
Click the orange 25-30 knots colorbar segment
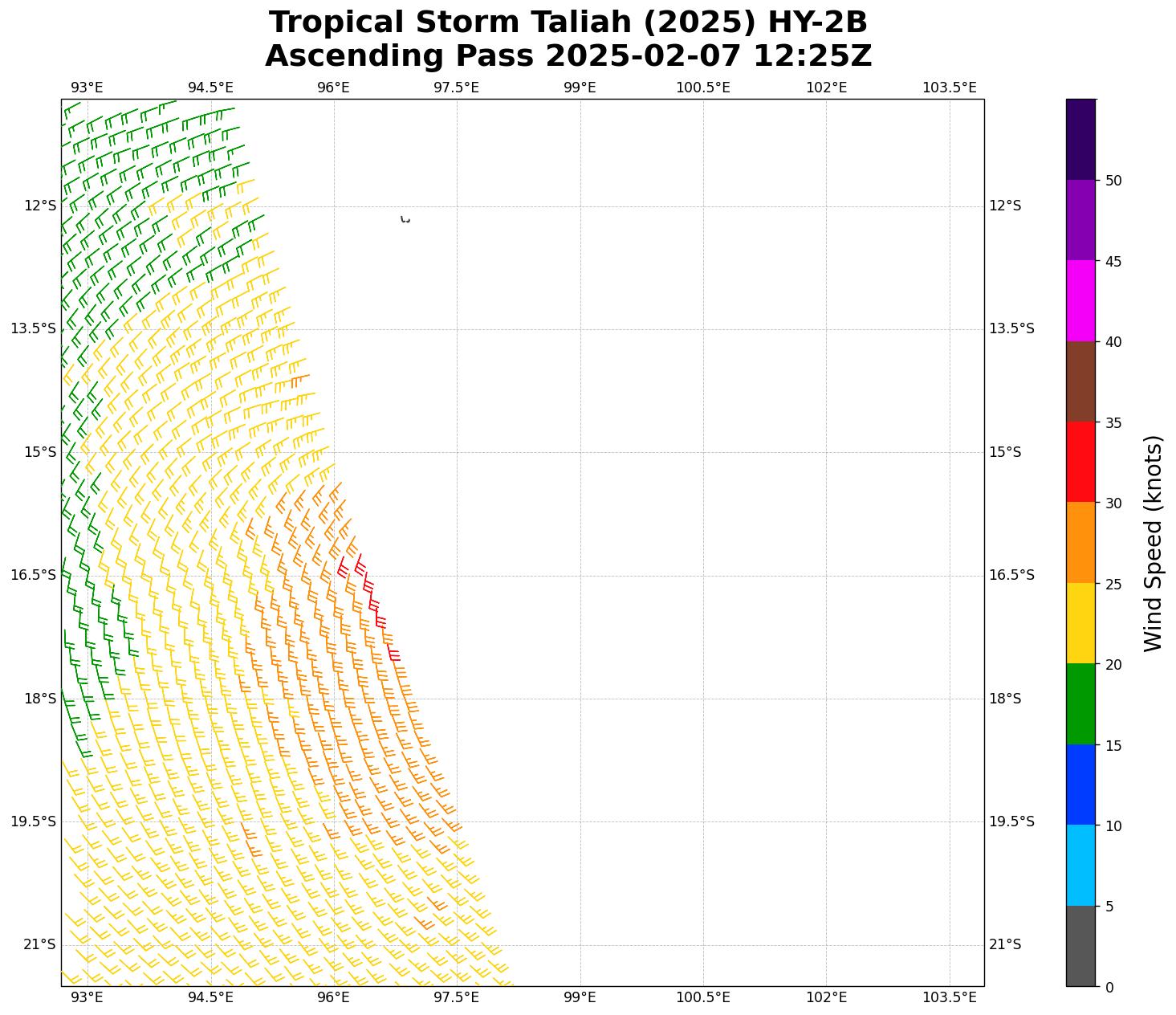1080,542
